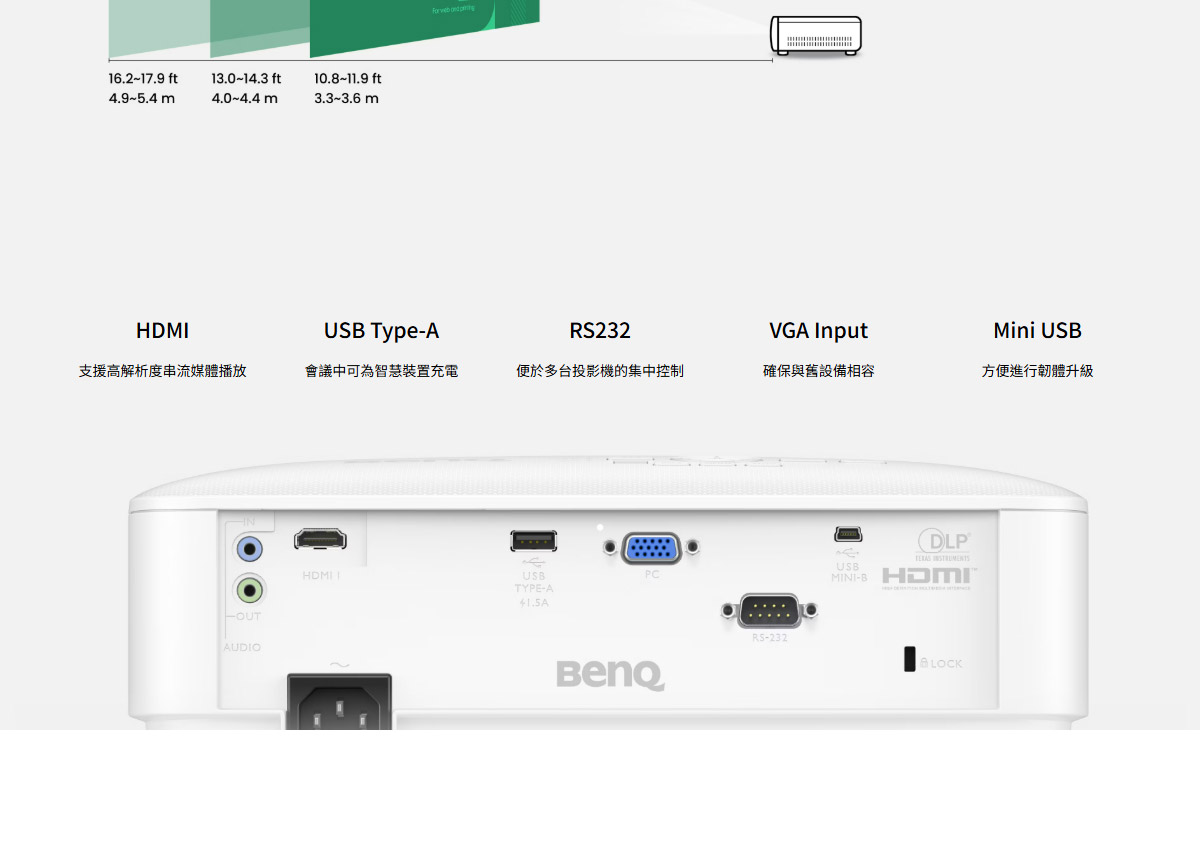Select the RS-232 serial port
This screenshot has width=1200, height=845.
[769, 609]
